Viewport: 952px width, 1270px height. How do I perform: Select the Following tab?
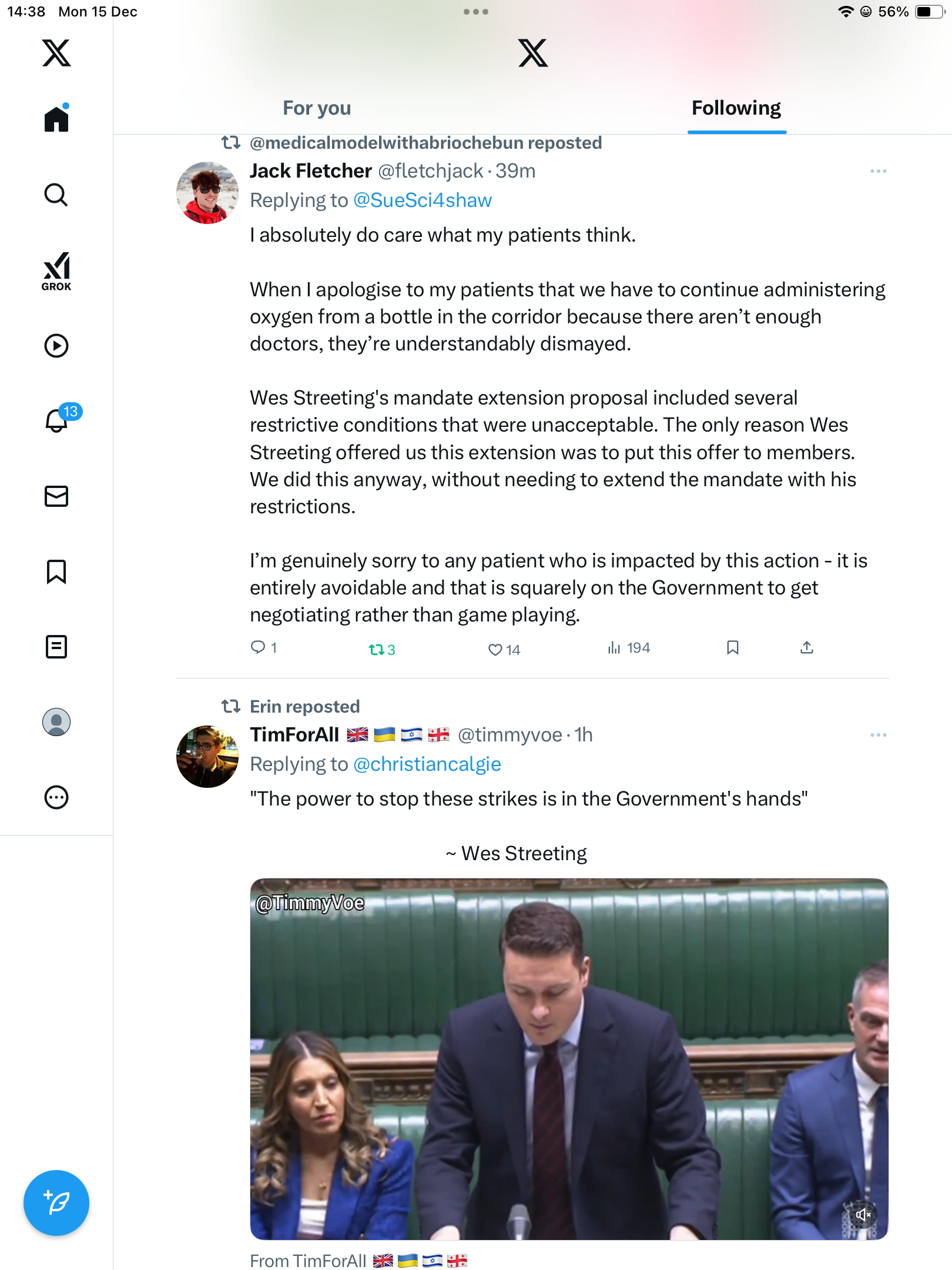736,108
